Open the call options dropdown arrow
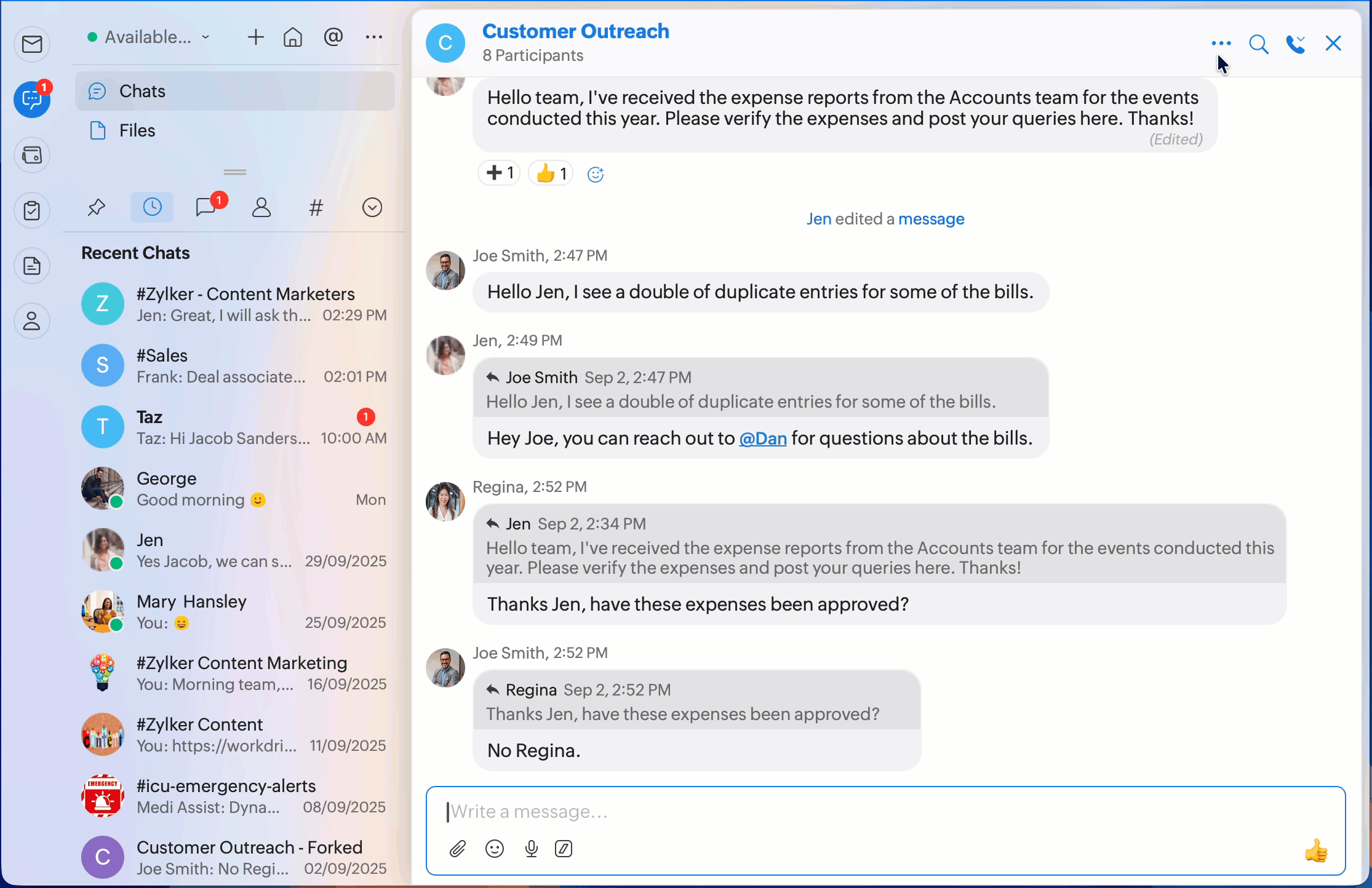 (x=1301, y=39)
